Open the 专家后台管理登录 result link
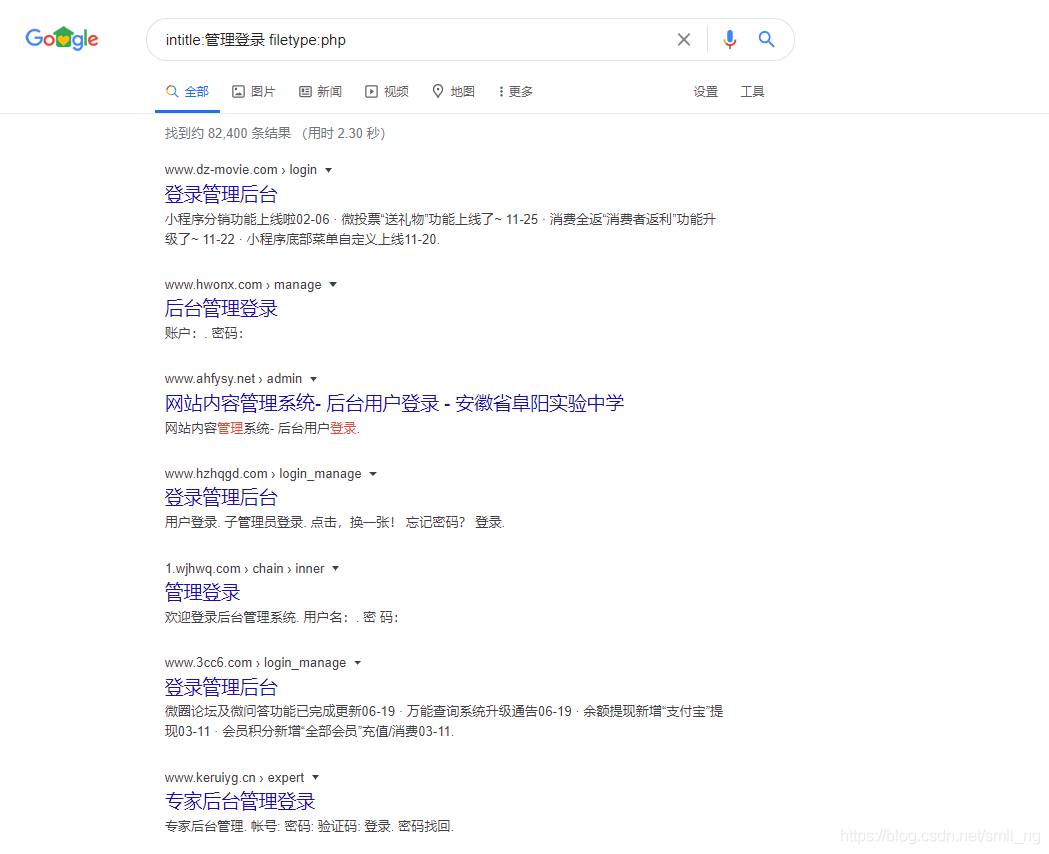Image resolution: width=1049 pixels, height=854 pixels. click(x=240, y=801)
